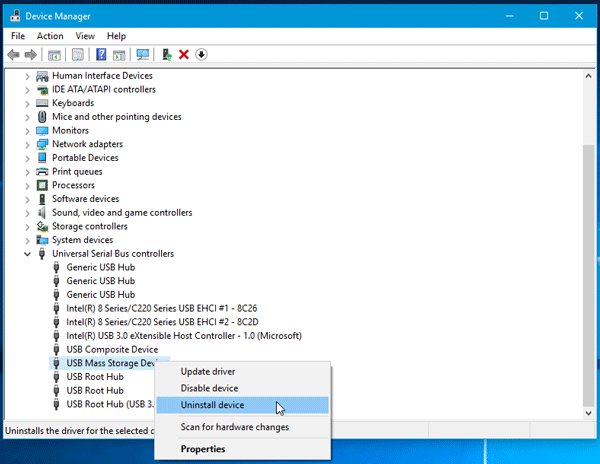Click the Show/Hide Console Tree toolbar icon
The width and height of the screenshot is (600, 464).
pos(53,54)
